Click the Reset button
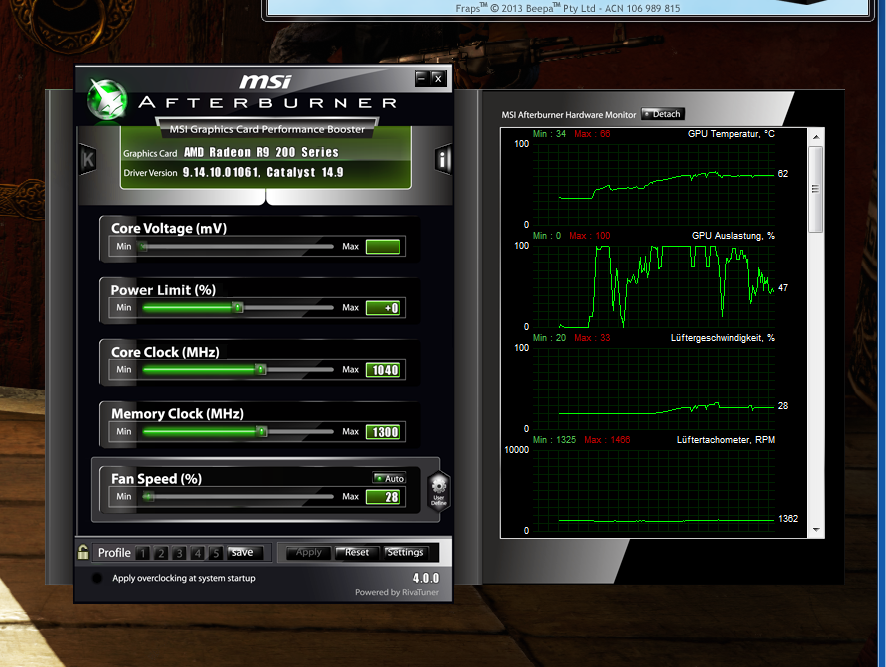The height and width of the screenshot is (667, 886). (x=357, y=552)
